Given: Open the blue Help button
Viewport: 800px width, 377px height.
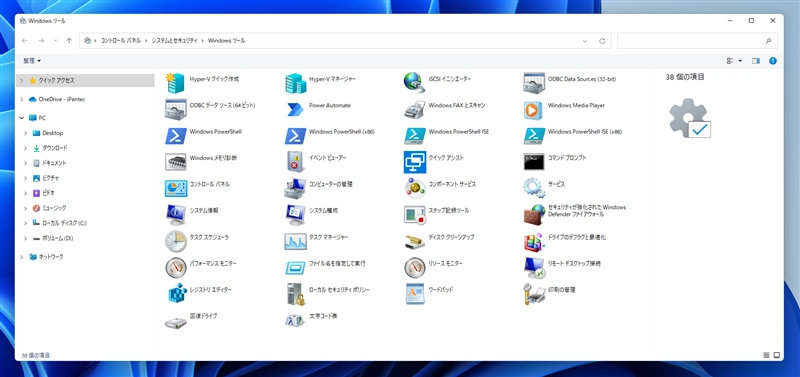Looking at the screenshot, I should coord(773,61).
